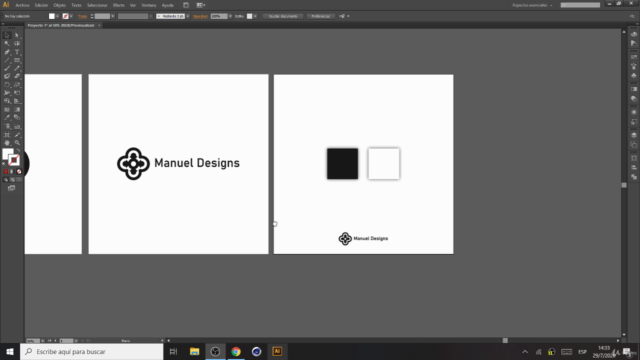640x360 pixels.
Task: Enable Draw Behind mode
Action: (x=12, y=180)
